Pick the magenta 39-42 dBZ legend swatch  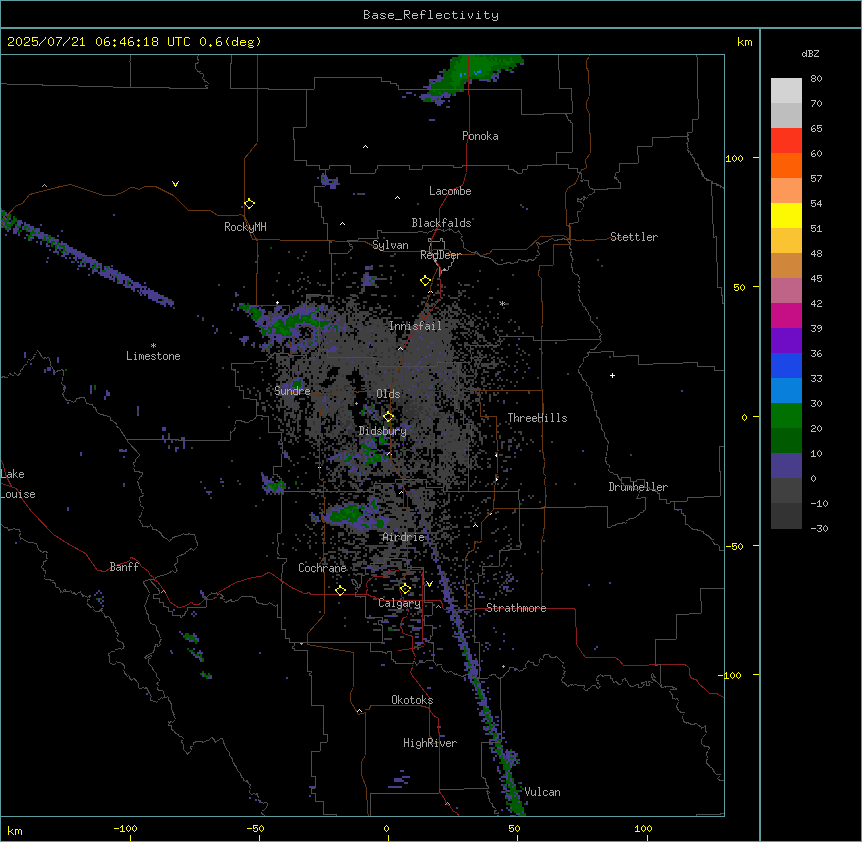(786, 315)
